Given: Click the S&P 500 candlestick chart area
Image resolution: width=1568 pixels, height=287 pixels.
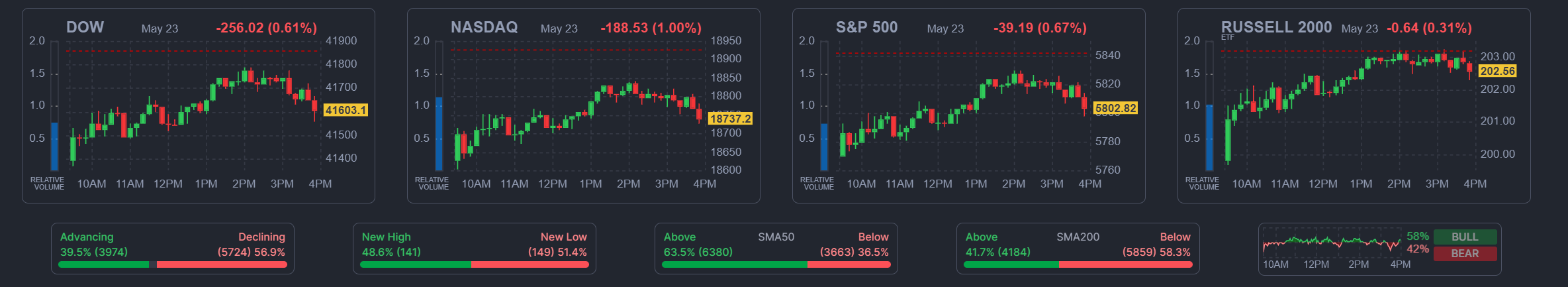Looking at the screenshot, I should [962, 106].
